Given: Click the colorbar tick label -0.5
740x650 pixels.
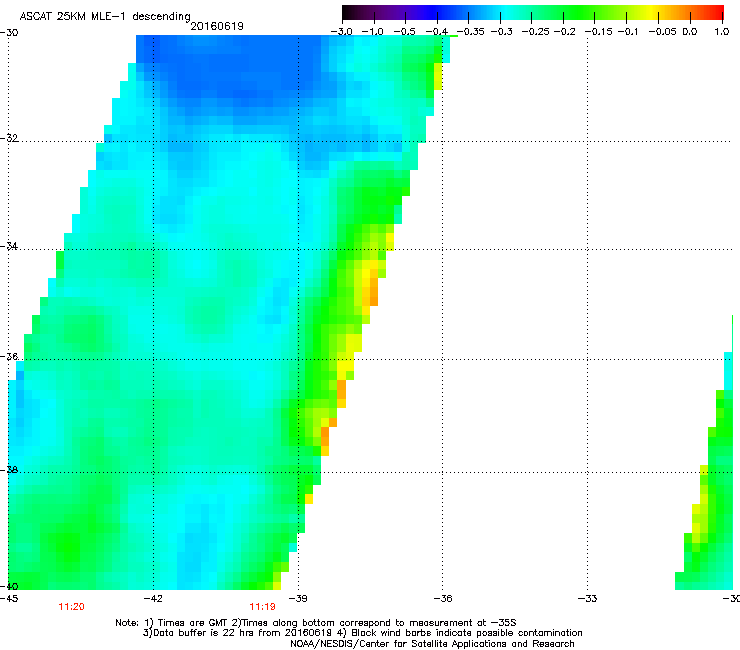Looking at the screenshot, I should pos(404,32).
